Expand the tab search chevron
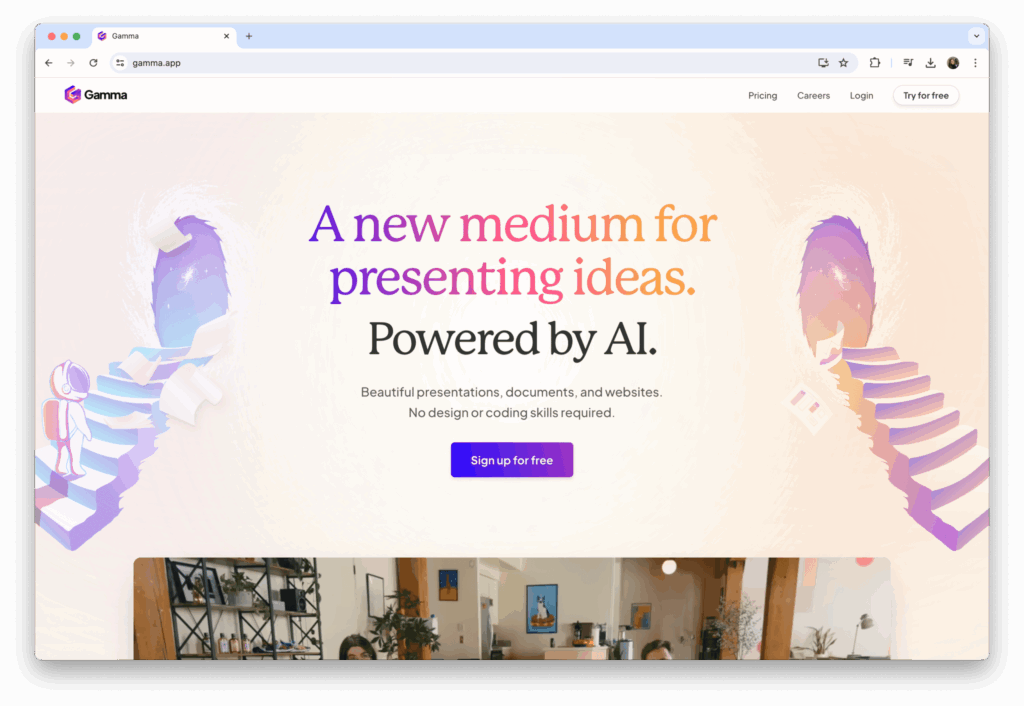1024x706 pixels. click(976, 36)
